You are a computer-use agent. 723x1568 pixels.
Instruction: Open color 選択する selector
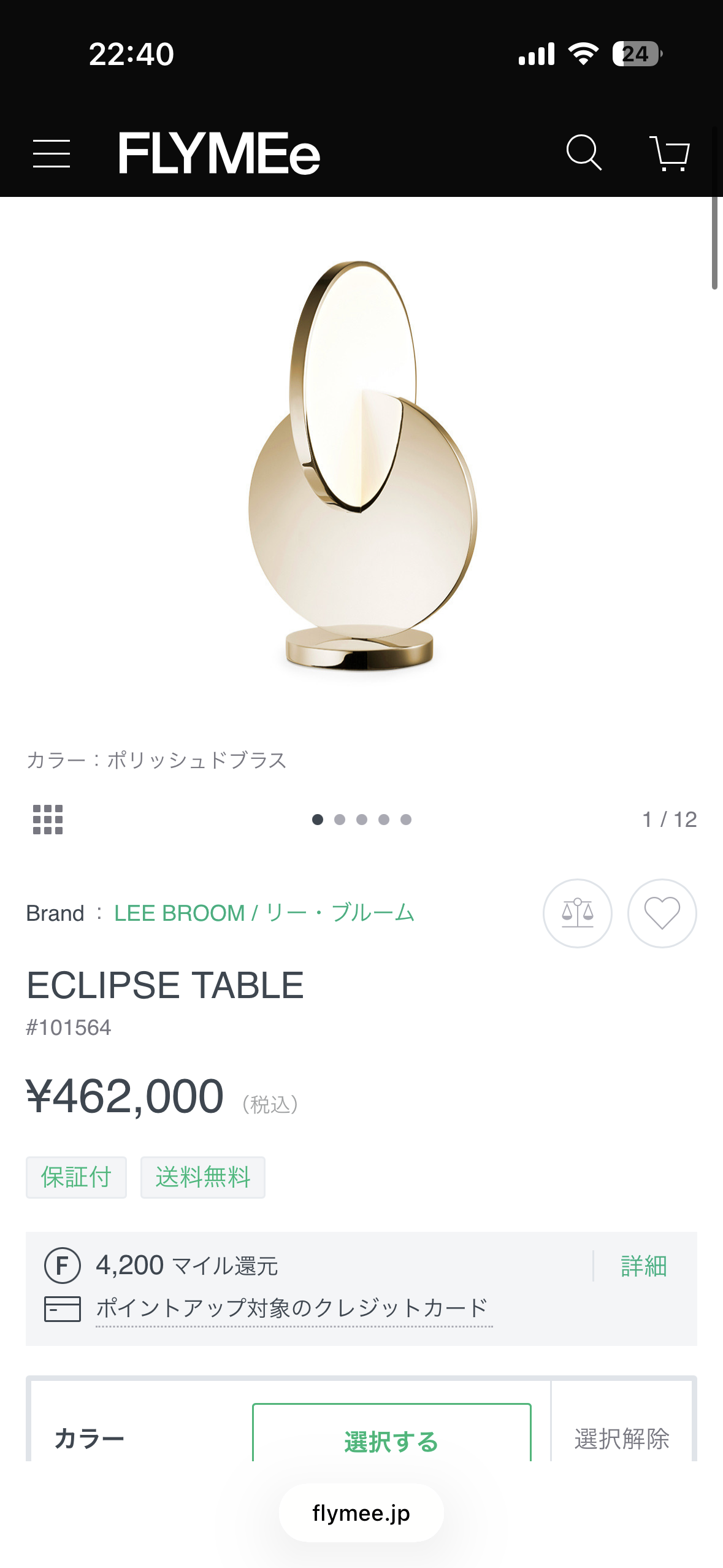point(391,1439)
